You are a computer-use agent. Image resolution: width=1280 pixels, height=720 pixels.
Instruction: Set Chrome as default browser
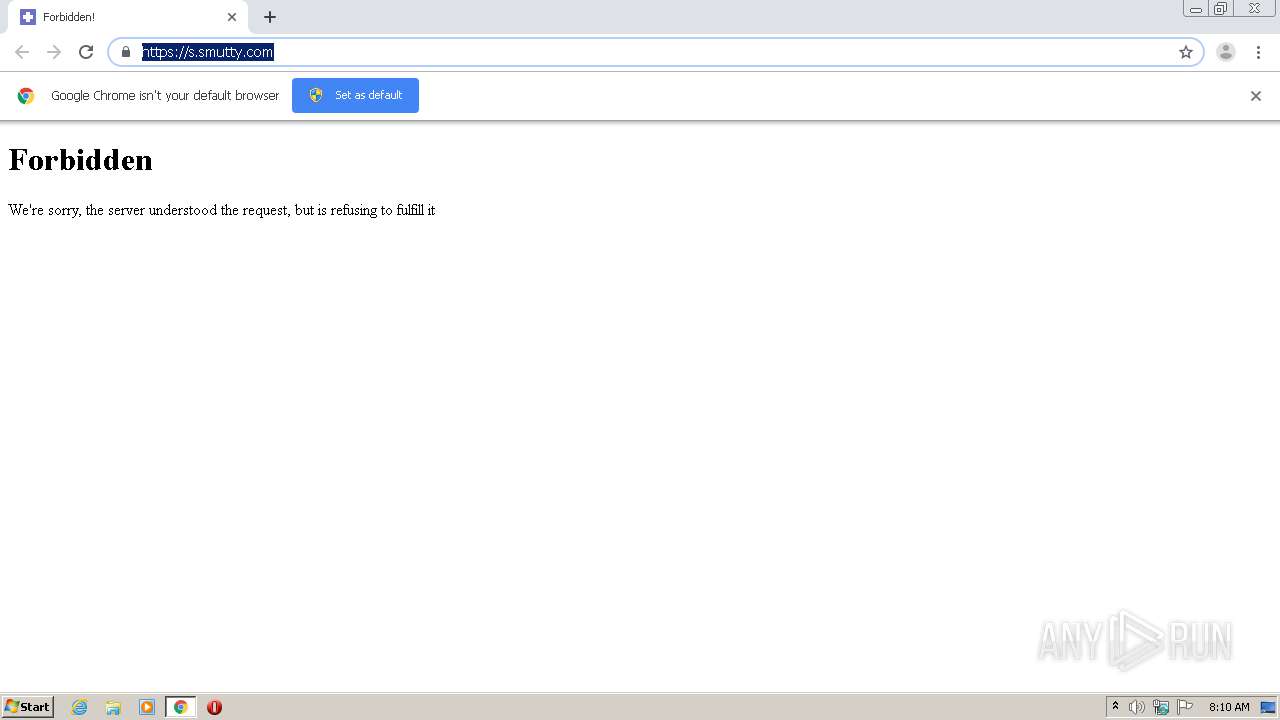tap(355, 95)
